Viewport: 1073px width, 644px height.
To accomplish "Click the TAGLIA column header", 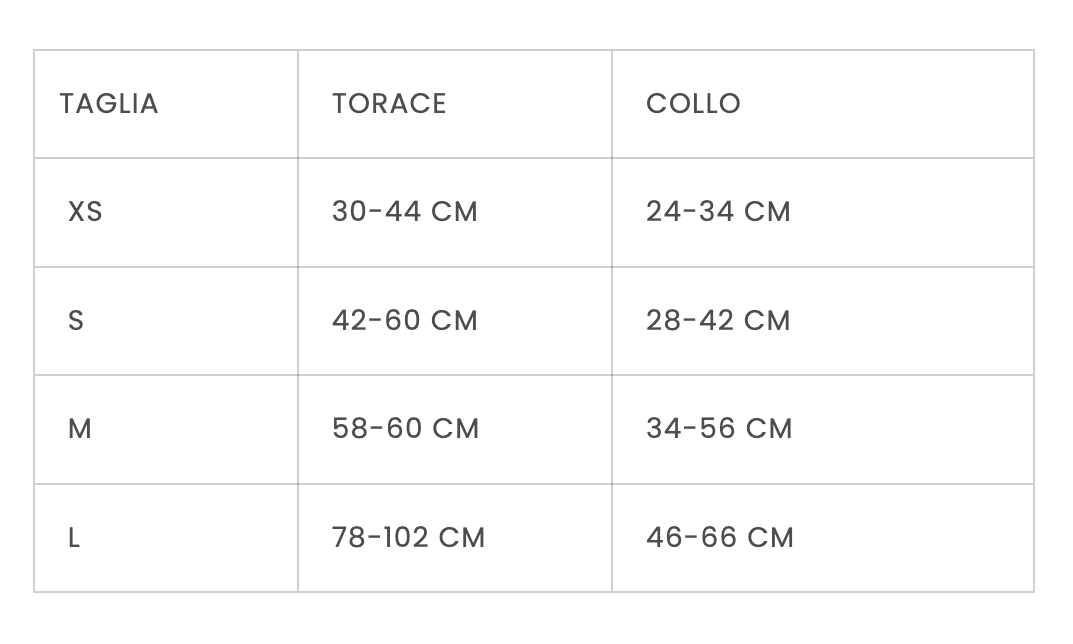I will pos(109,104).
